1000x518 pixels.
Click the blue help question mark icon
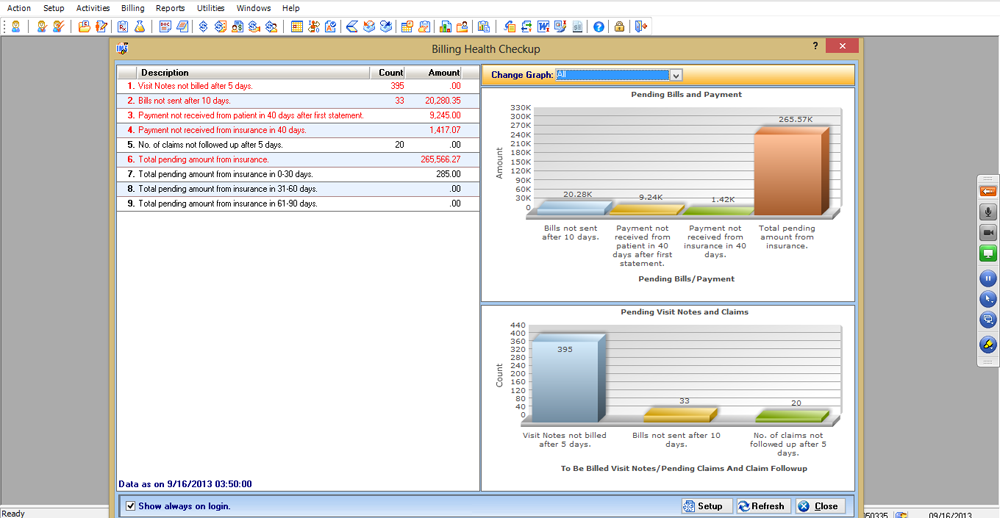coord(598,27)
